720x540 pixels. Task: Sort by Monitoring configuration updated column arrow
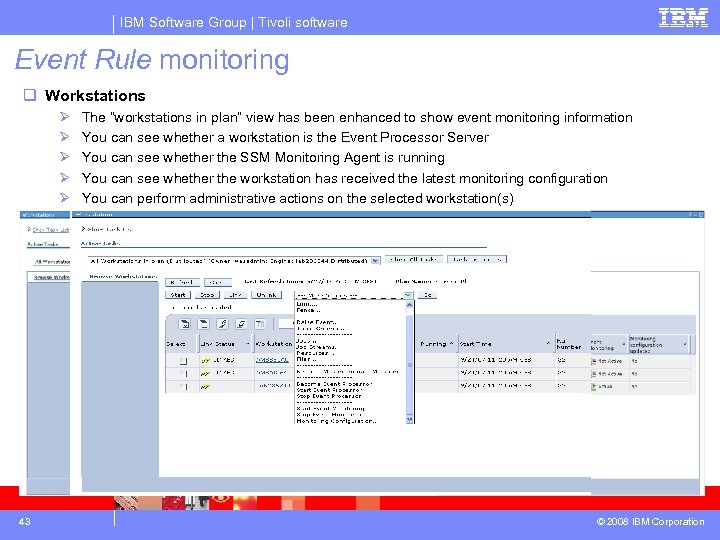pos(685,344)
